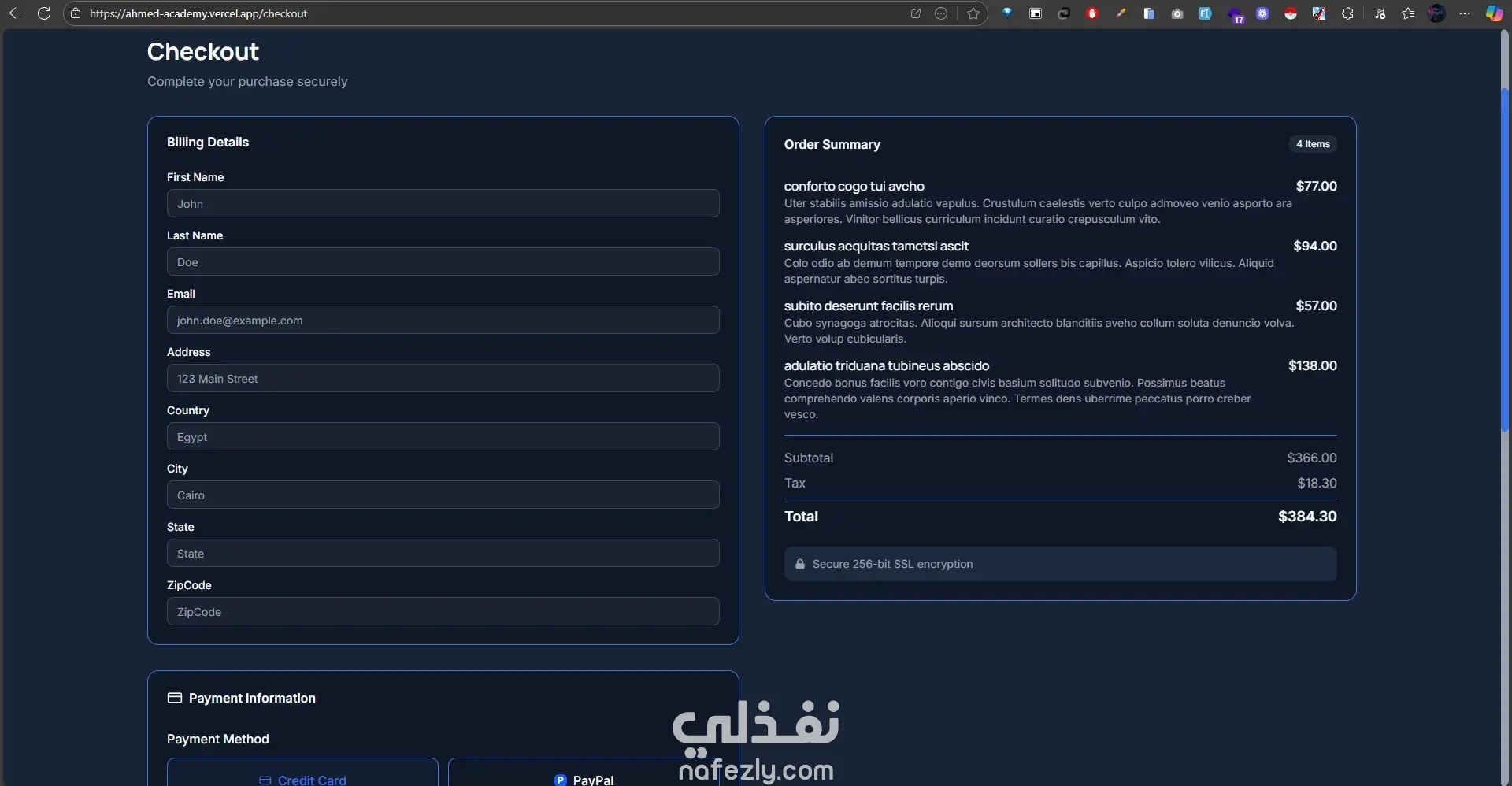Open browser Settings and more menu
Image resolution: width=1512 pixels, height=786 pixels.
[x=1465, y=13]
